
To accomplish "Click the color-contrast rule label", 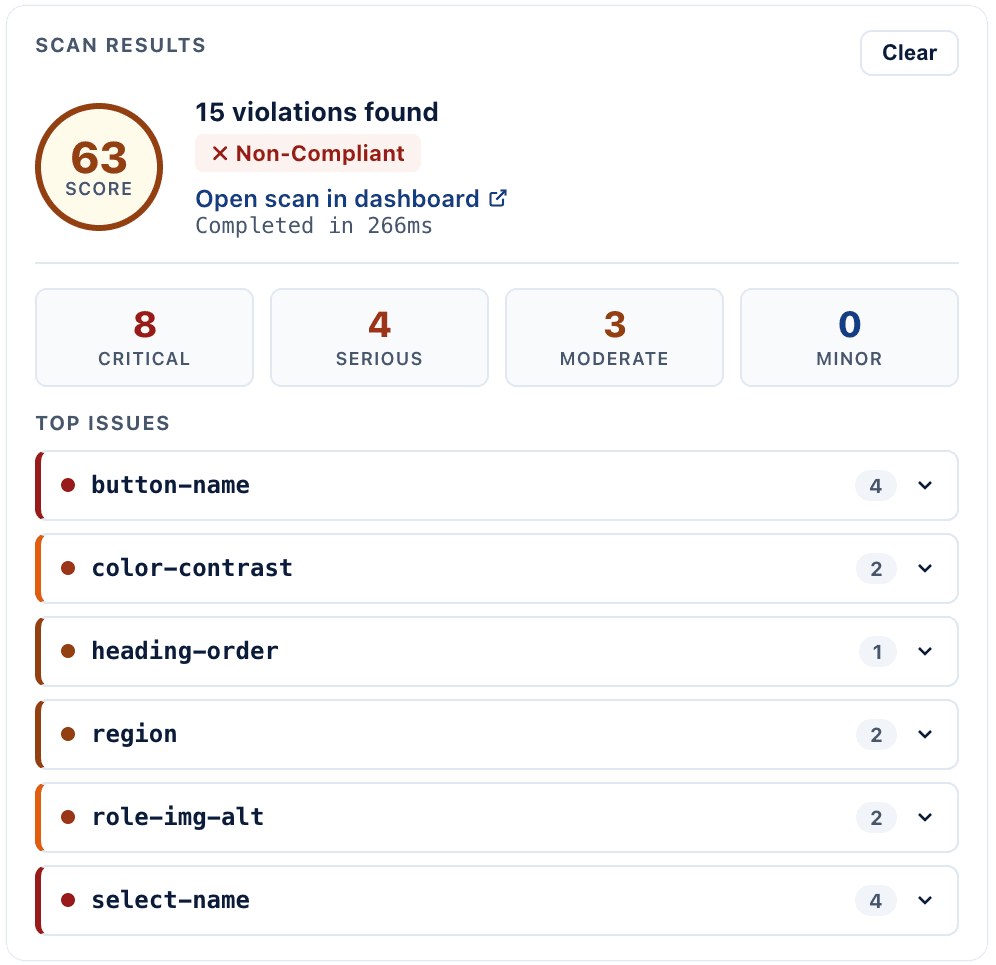I will pyautogui.click(x=192, y=568).
